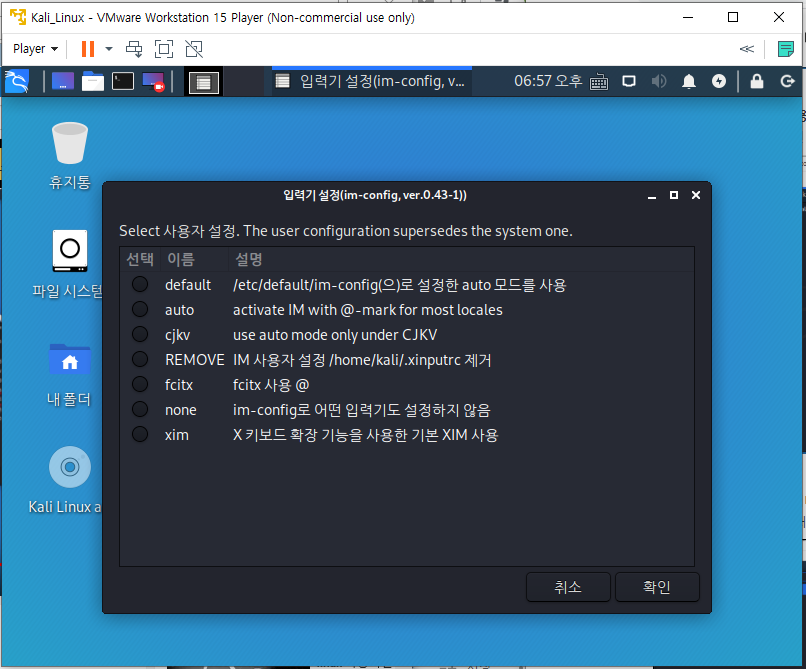
Task: Select the cjkv radio option
Action: [x=140, y=334]
